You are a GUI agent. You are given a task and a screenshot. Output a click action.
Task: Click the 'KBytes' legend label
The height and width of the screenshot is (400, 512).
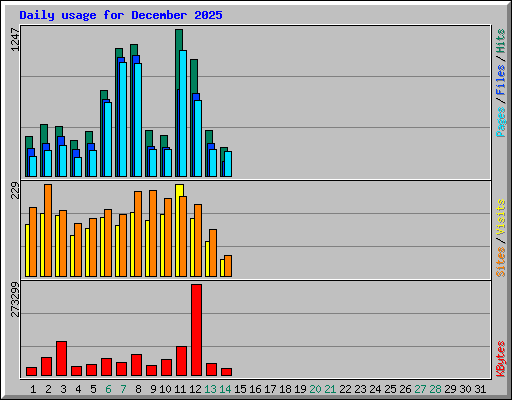[x=501, y=359]
